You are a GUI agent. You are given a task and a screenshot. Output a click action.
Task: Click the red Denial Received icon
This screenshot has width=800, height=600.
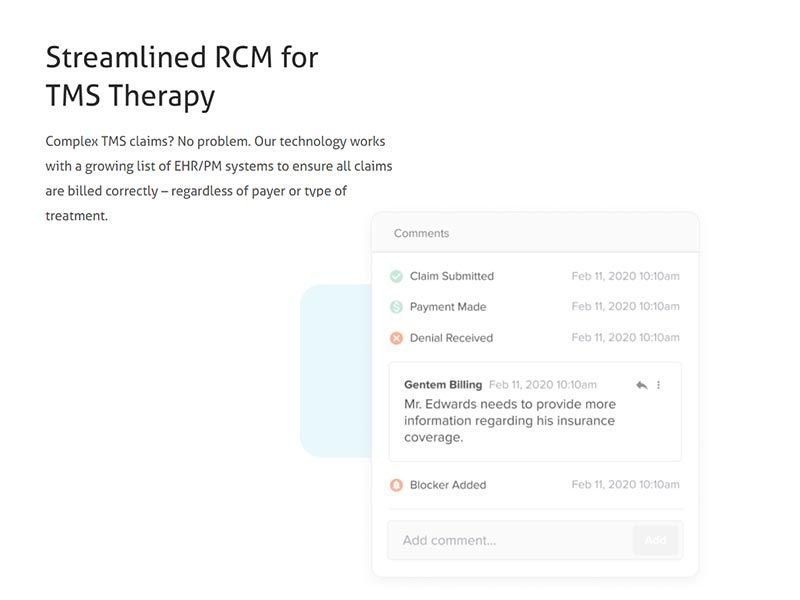pyautogui.click(x=396, y=338)
